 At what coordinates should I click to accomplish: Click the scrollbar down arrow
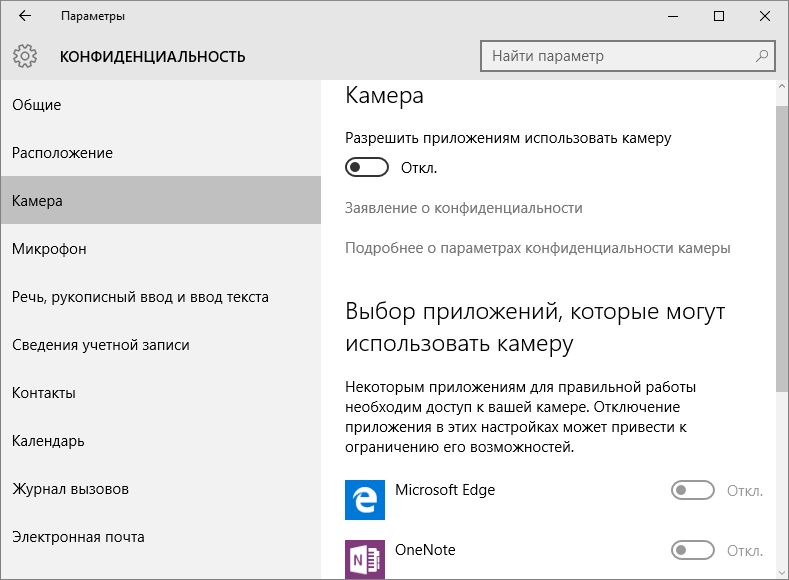781,572
